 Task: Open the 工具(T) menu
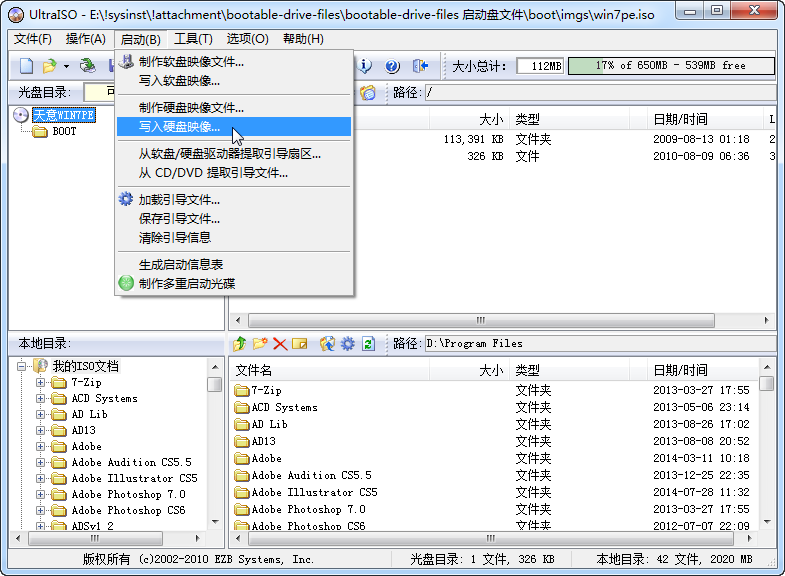(x=193, y=39)
